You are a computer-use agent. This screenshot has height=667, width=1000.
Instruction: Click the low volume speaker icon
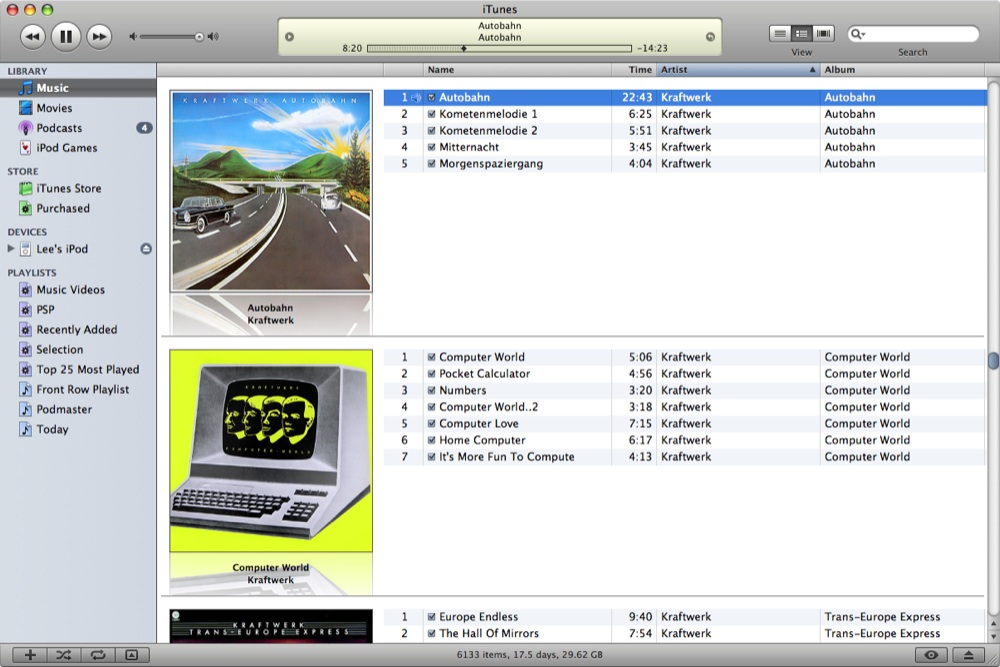(133, 37)
